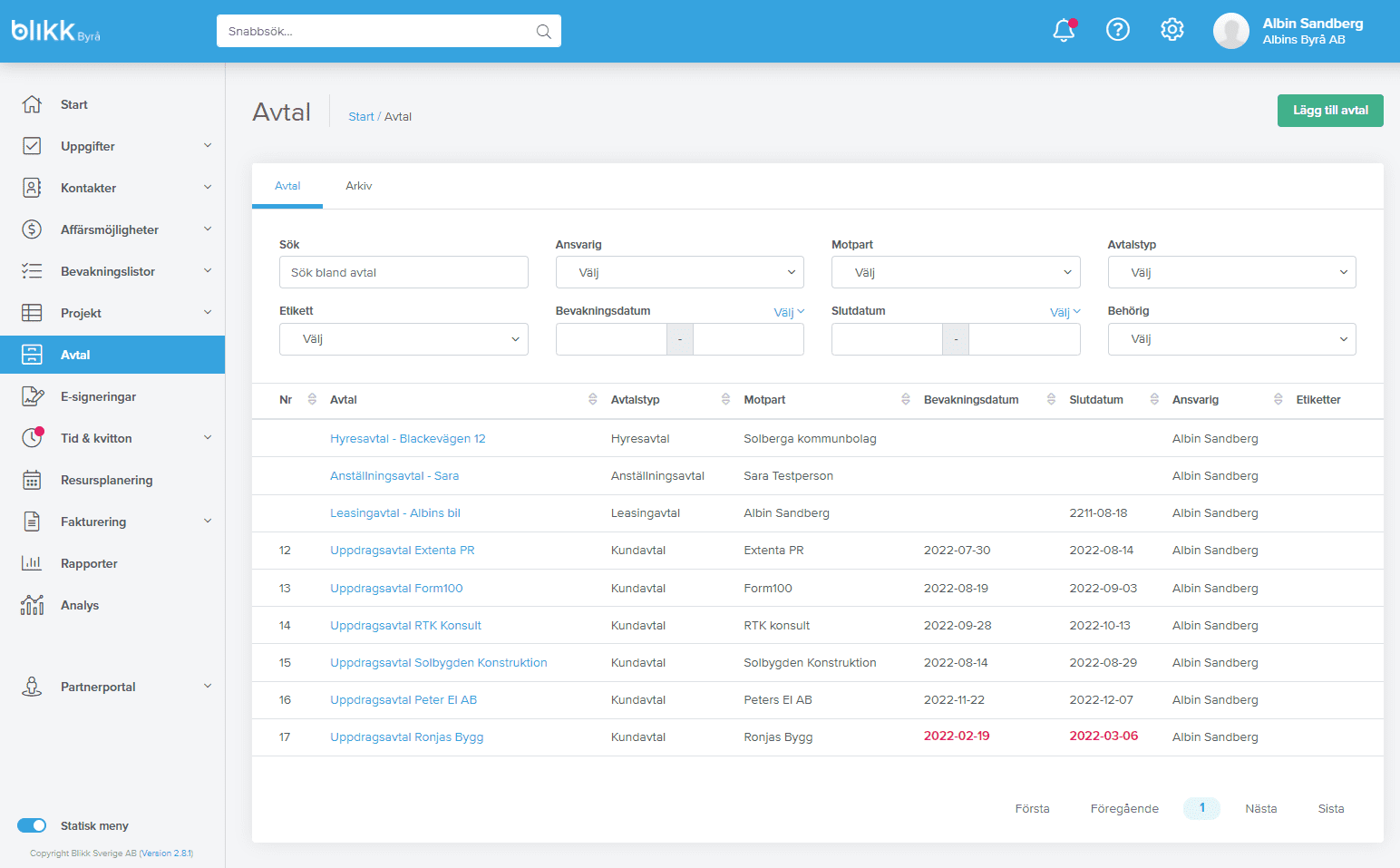The height and width of the screenshot is (868, 1400).
Task: Toggle the Statisk meny switch
Action: click(32, 825)
